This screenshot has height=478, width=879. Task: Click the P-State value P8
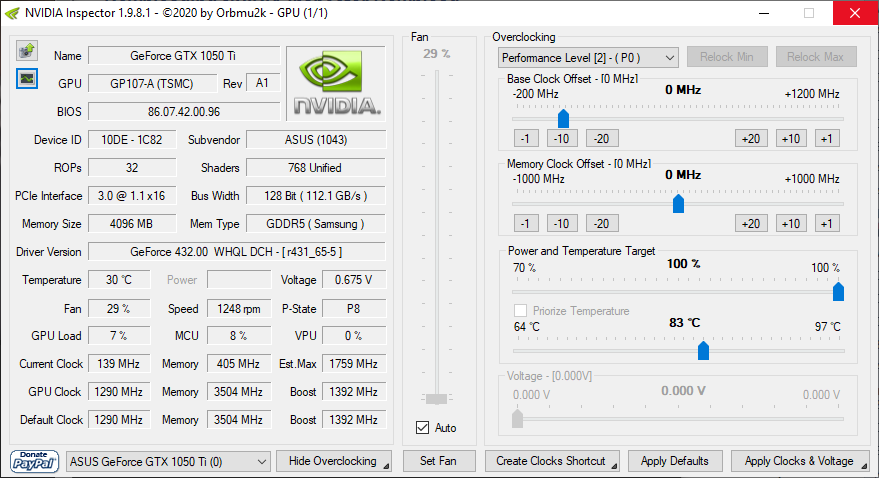point(354,309)
